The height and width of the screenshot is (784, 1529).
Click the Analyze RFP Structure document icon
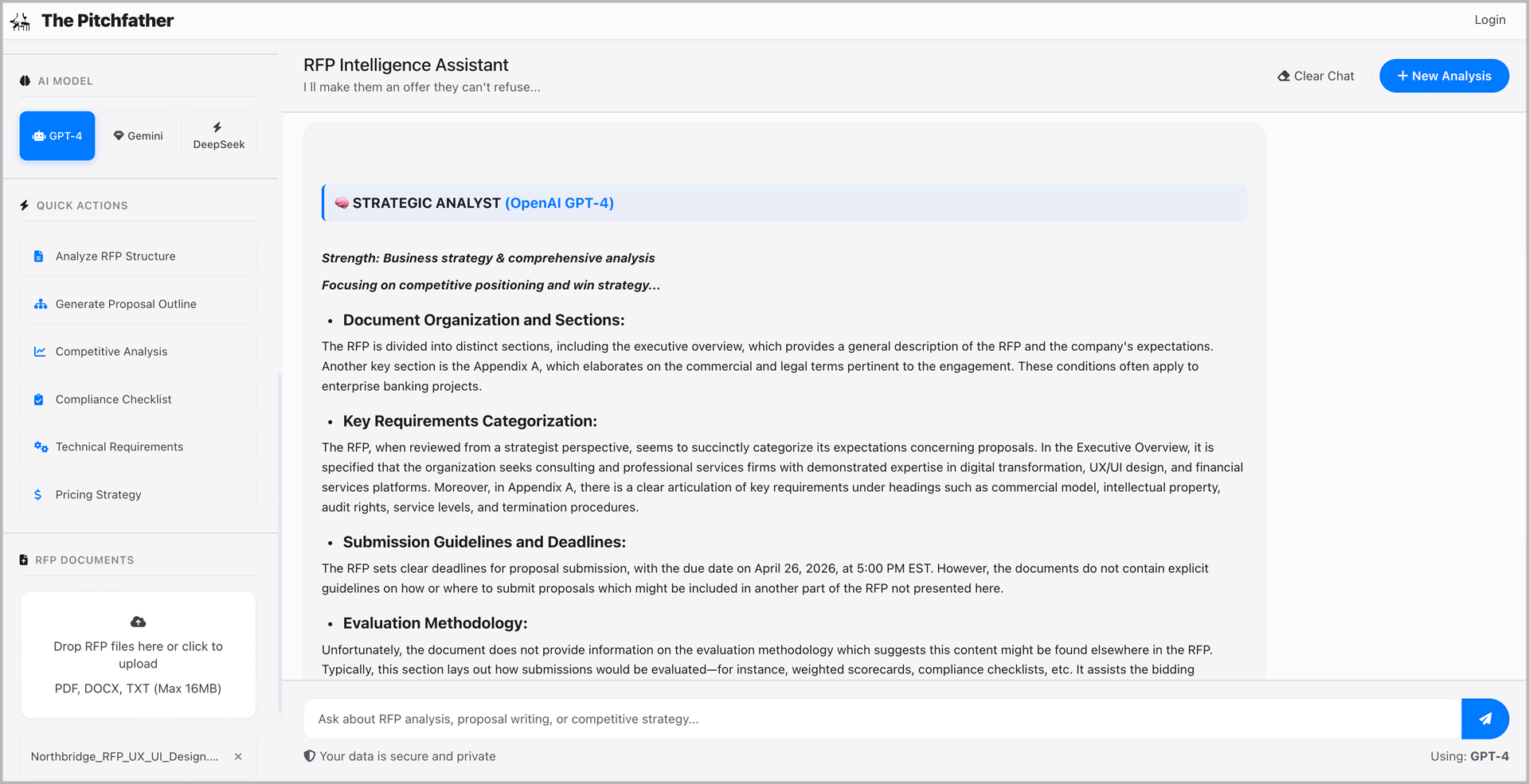click(39, 256)
